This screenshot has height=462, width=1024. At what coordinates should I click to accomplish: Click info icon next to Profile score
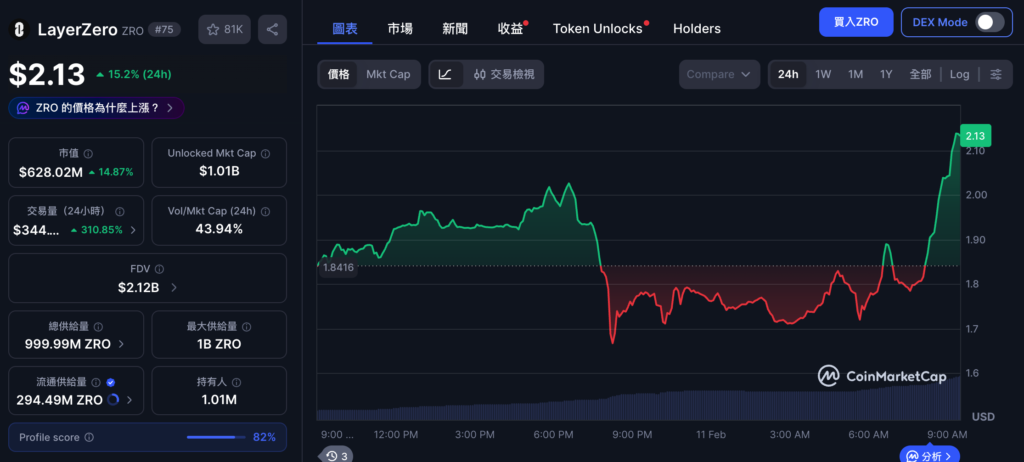89,437
